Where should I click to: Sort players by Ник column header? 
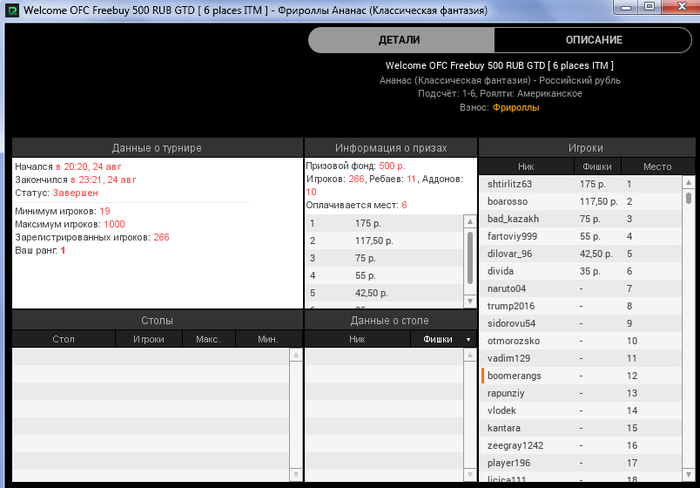(526, 167)
